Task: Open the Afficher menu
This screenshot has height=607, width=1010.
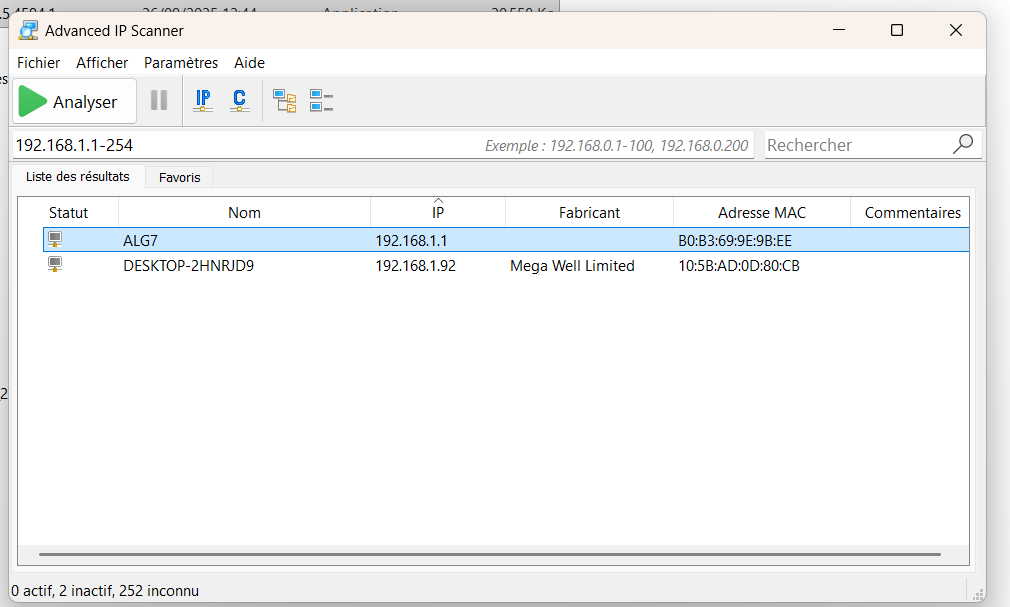Action: coord(102,62)
